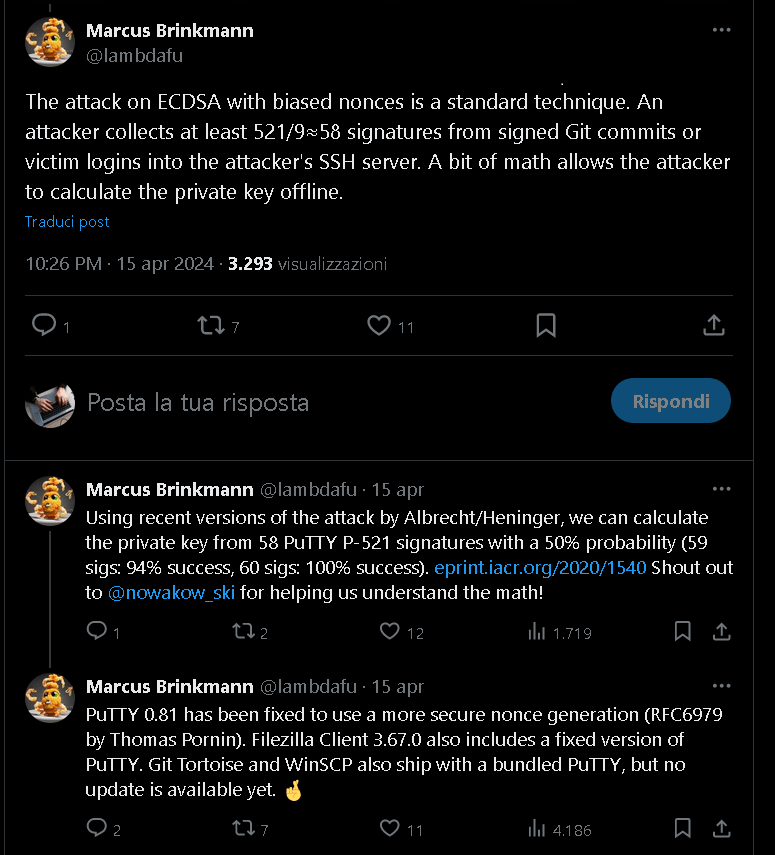Bookmark the main ECDSA attack post
This screenshot has width=775, height=855.
click(546, 325)
